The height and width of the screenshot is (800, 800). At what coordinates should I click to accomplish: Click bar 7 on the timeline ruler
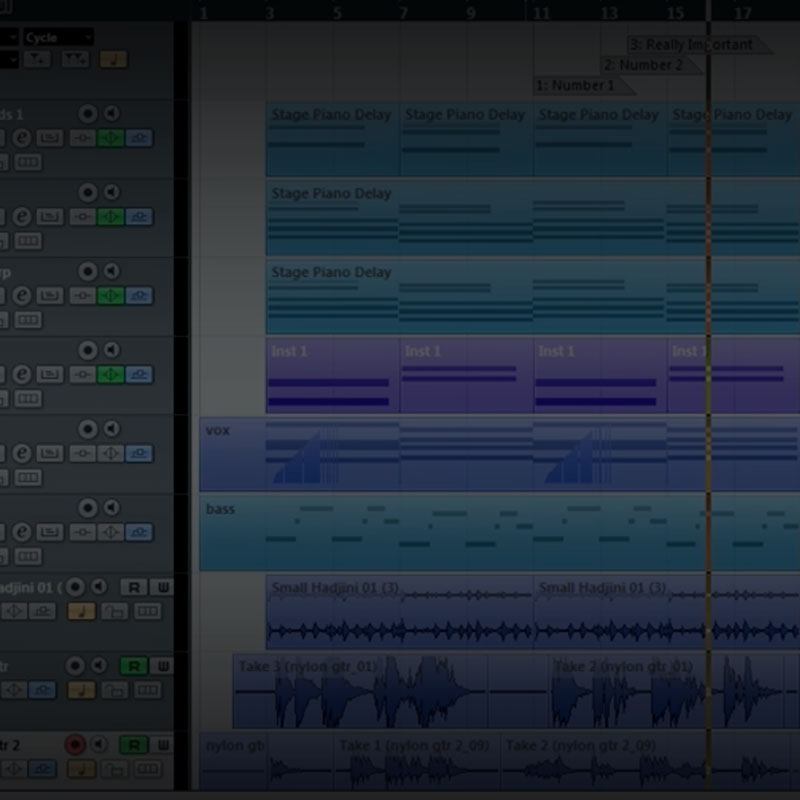click(403, 13)
